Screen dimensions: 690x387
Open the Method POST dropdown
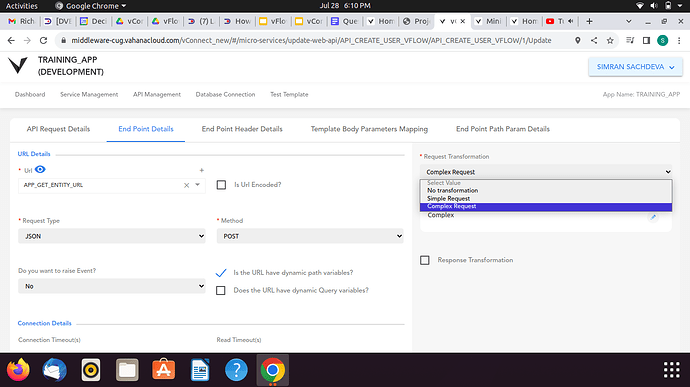click(310, 236)
